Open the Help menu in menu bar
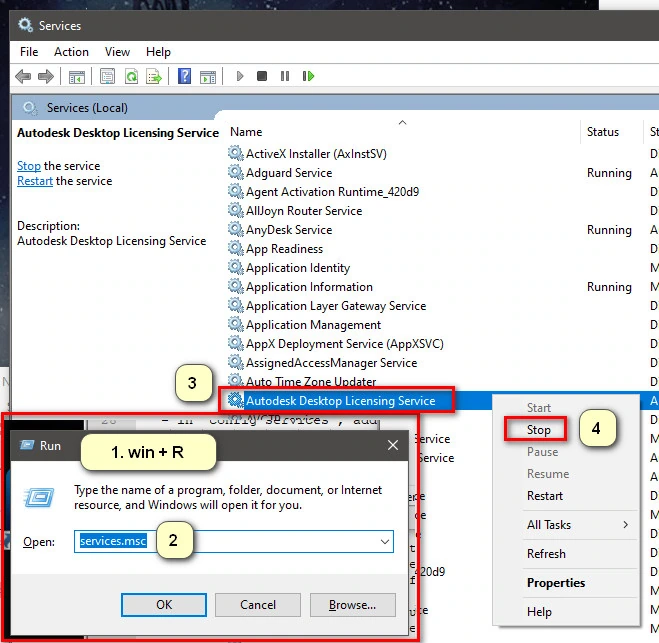This screenshot has width=659, height=643. click(158, 52)
